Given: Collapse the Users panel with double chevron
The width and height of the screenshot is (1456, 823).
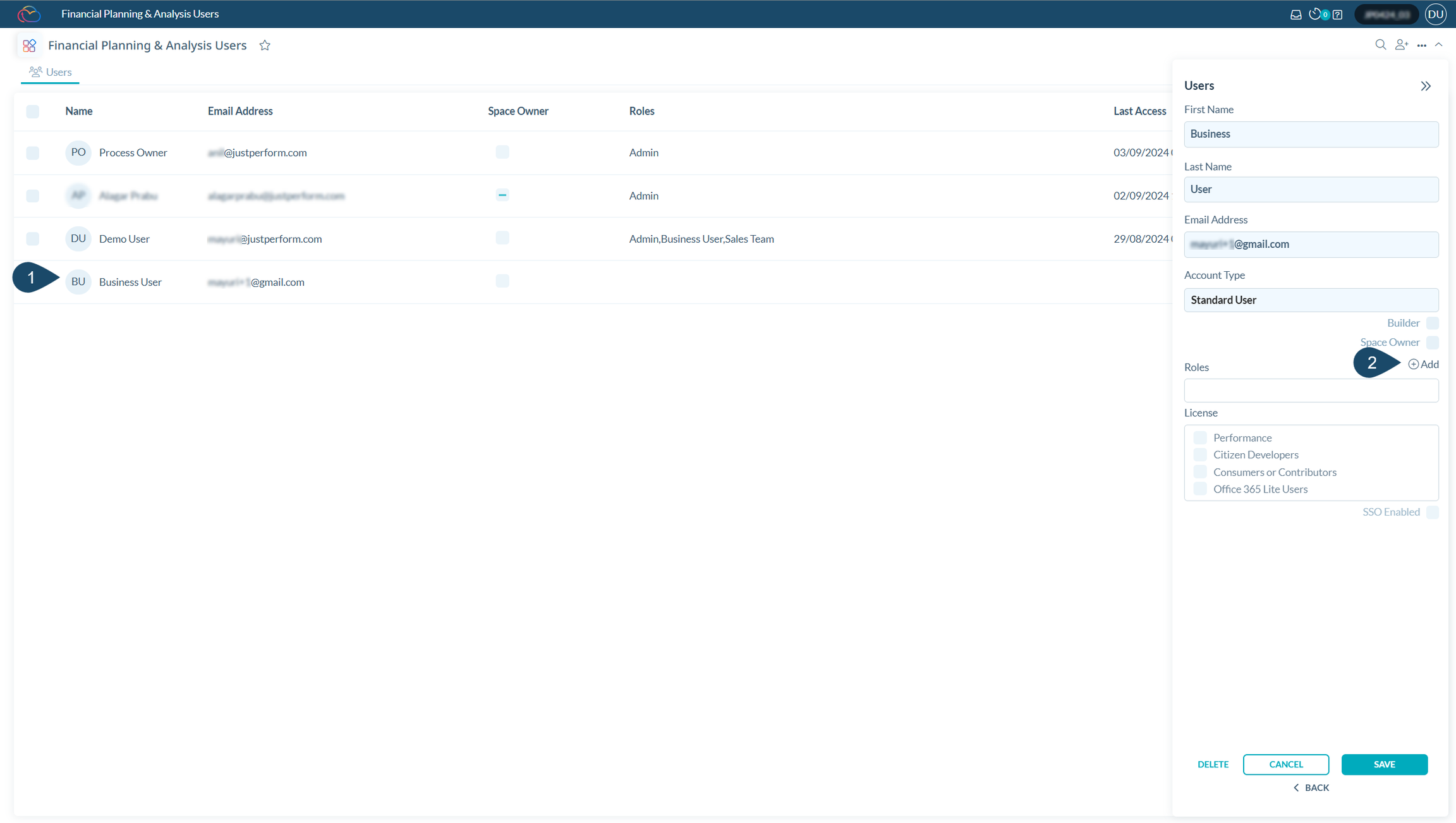Looking at the screenshot, I should pos(1426,85).
